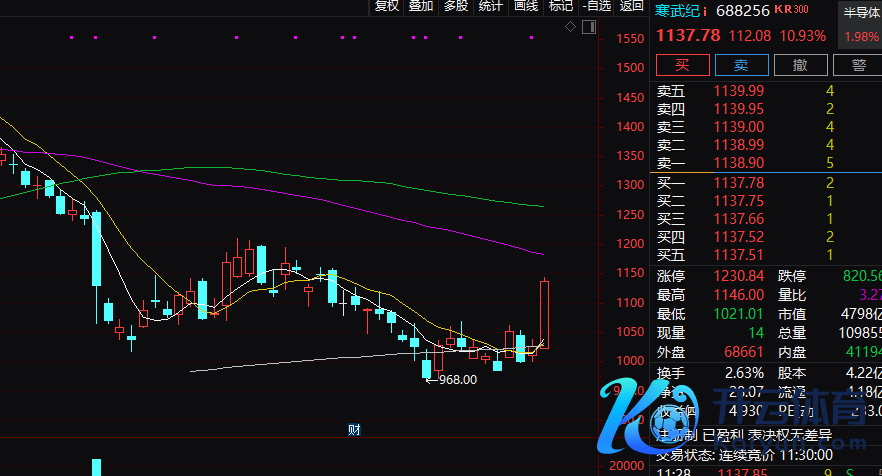
Task: Click the 买 buy button
Action: click(682, 65)
